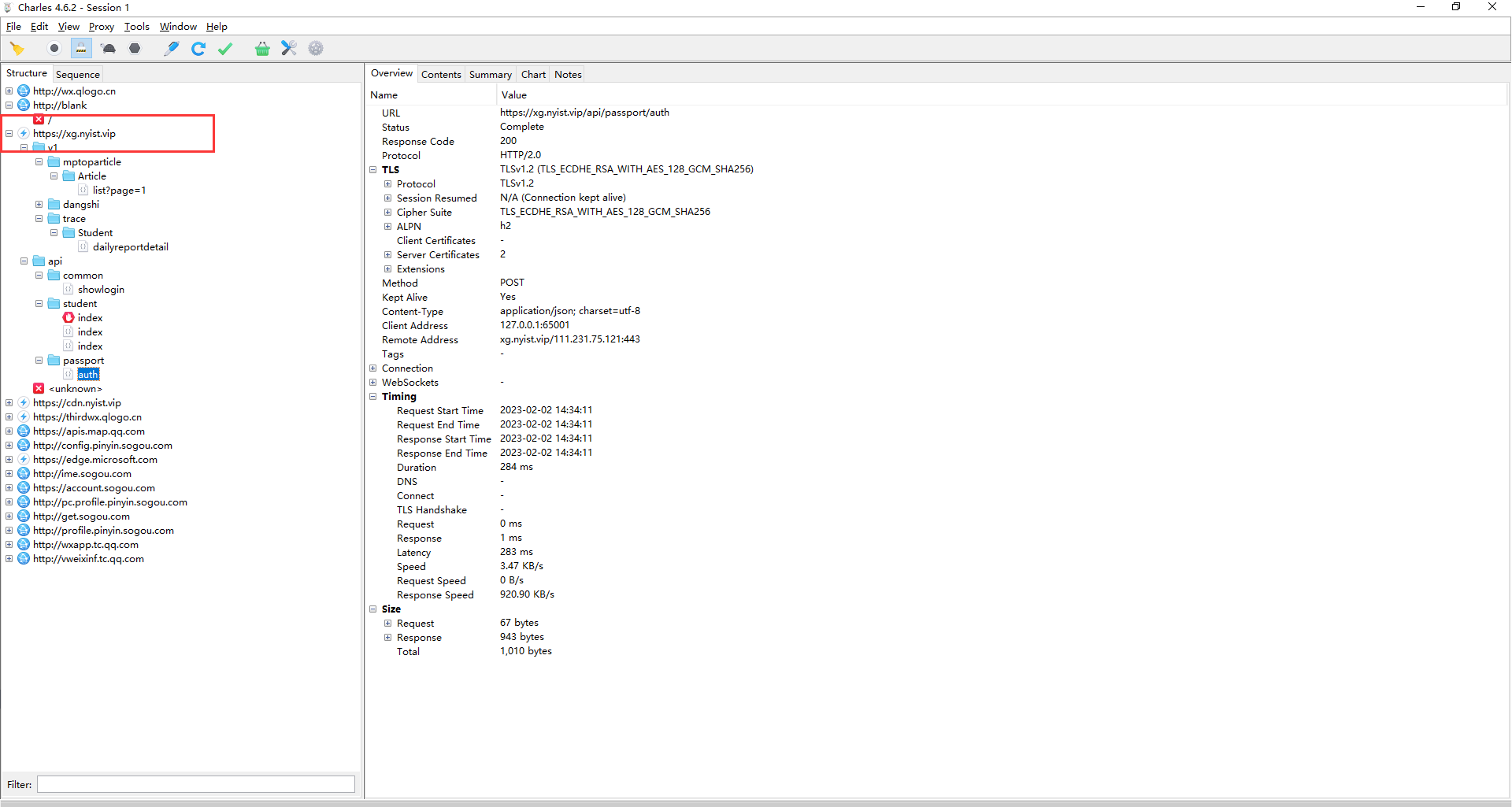Image resolution: width=1512 pixels, height=807 pixels.
Task: Click the green Validate checkmark icon
Action: pyautogui.click(x=225, y=49)
